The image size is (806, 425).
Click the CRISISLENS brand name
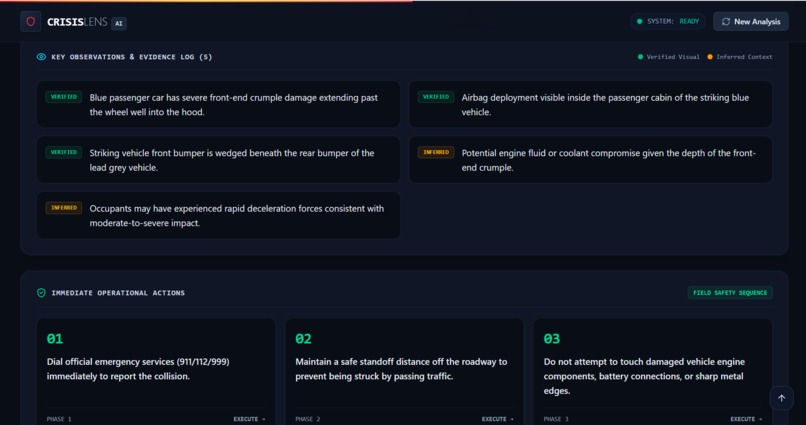pos(77,22)
